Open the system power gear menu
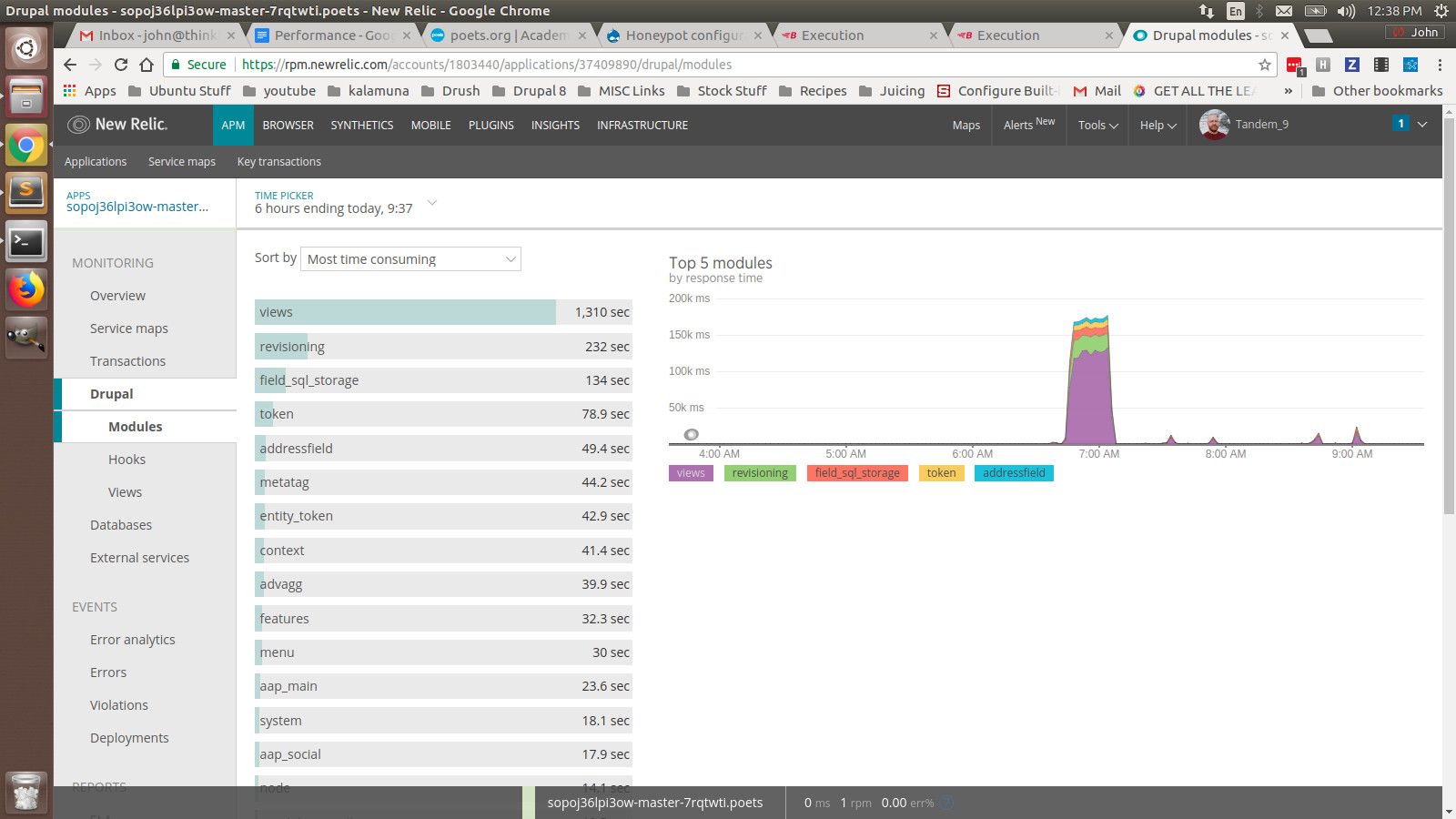Screen dimensions: 1456x819 point(1441,11)
